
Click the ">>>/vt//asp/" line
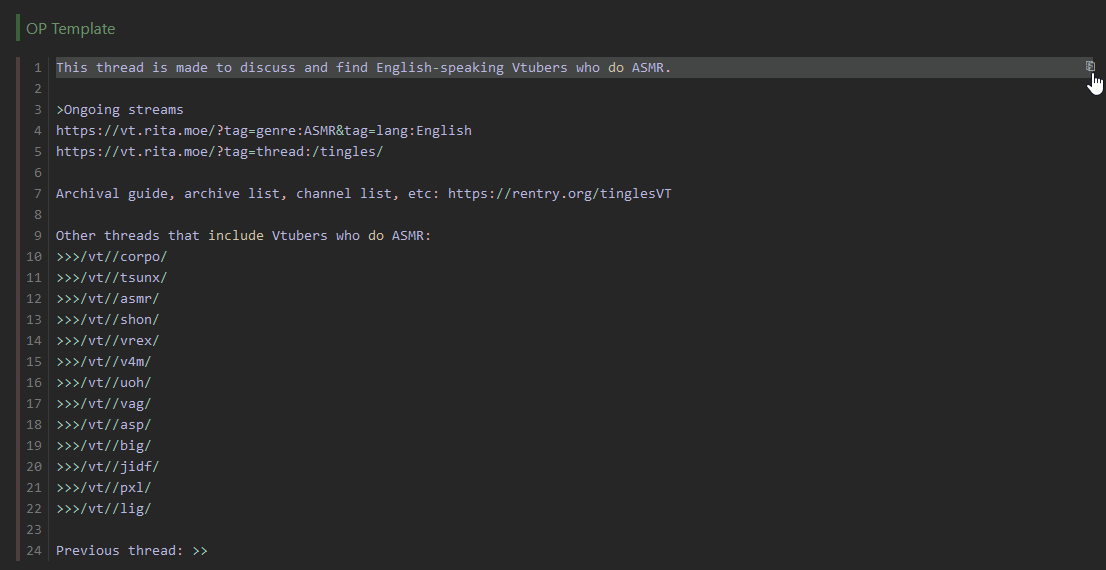[x=104, y=425]
